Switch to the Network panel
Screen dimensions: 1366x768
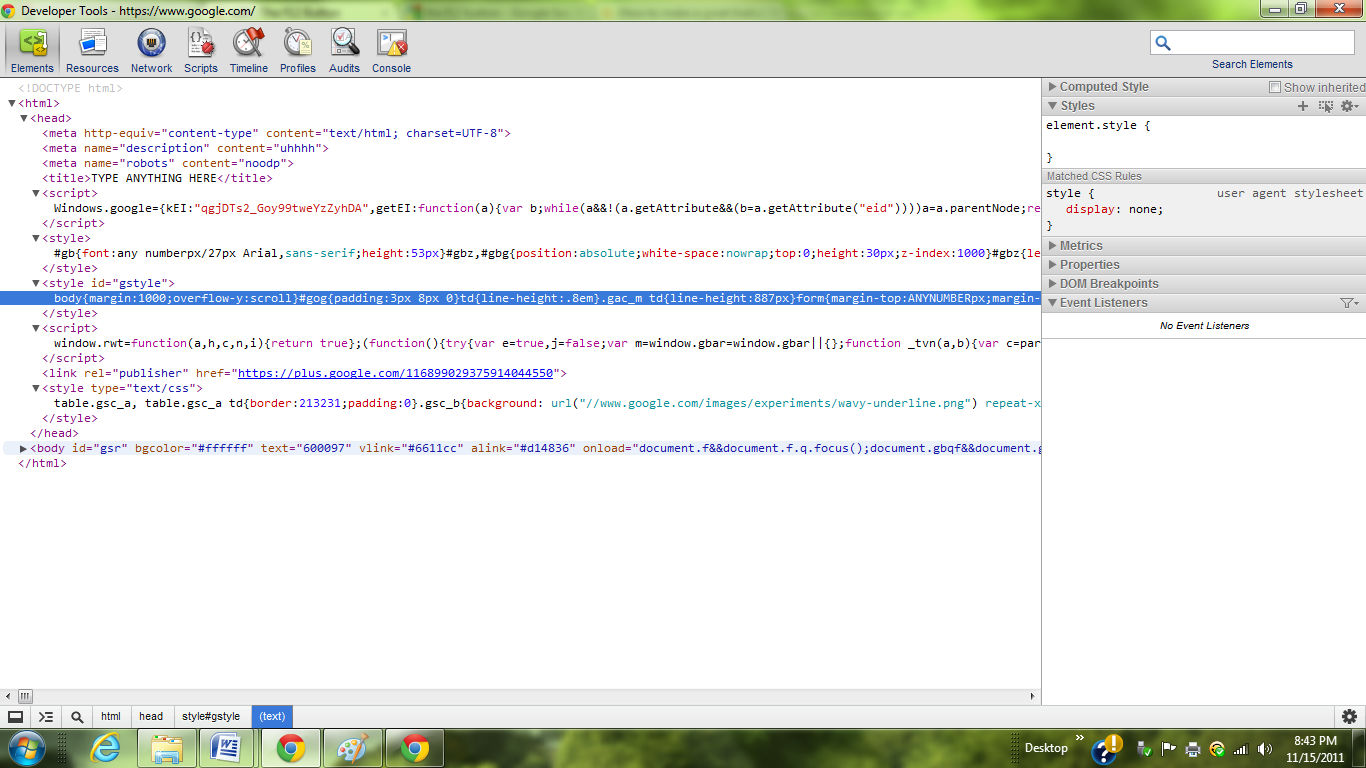coord(151,50)
